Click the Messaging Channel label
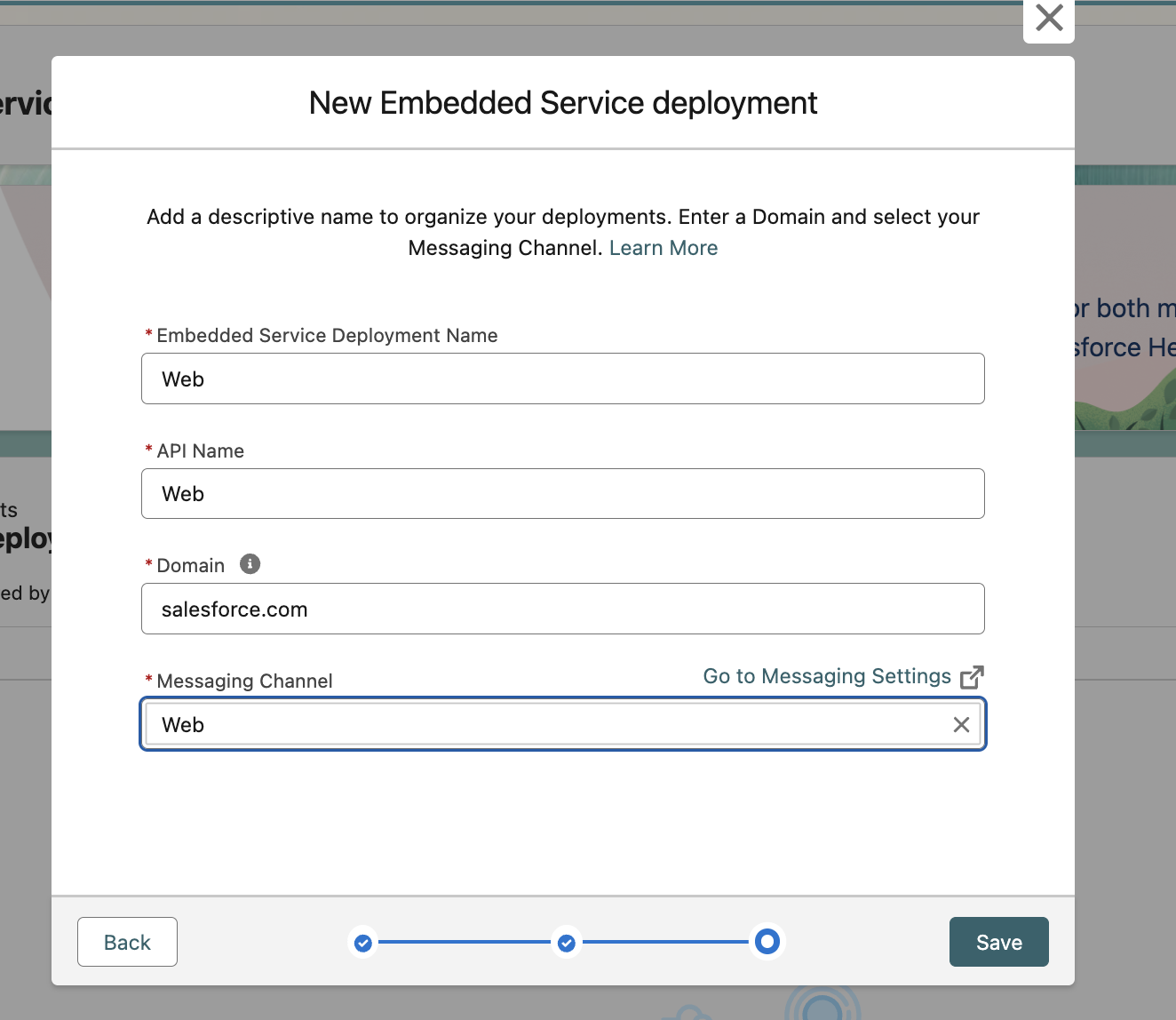1176x1020 pixels. 244,681
